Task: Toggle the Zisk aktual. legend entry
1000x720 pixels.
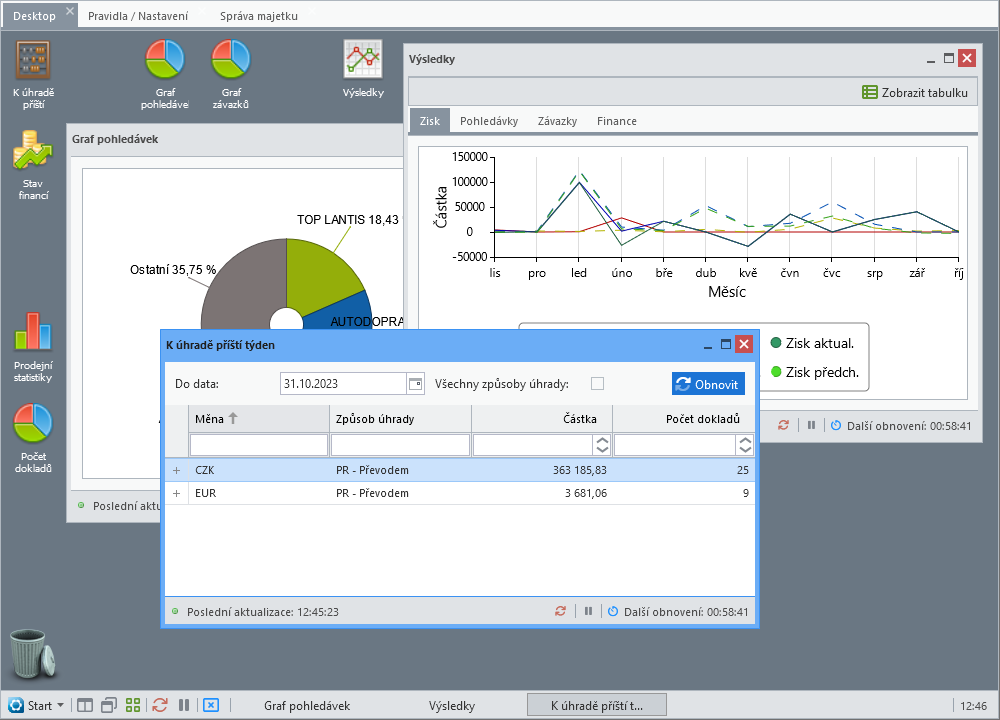Action: point(812,343)
